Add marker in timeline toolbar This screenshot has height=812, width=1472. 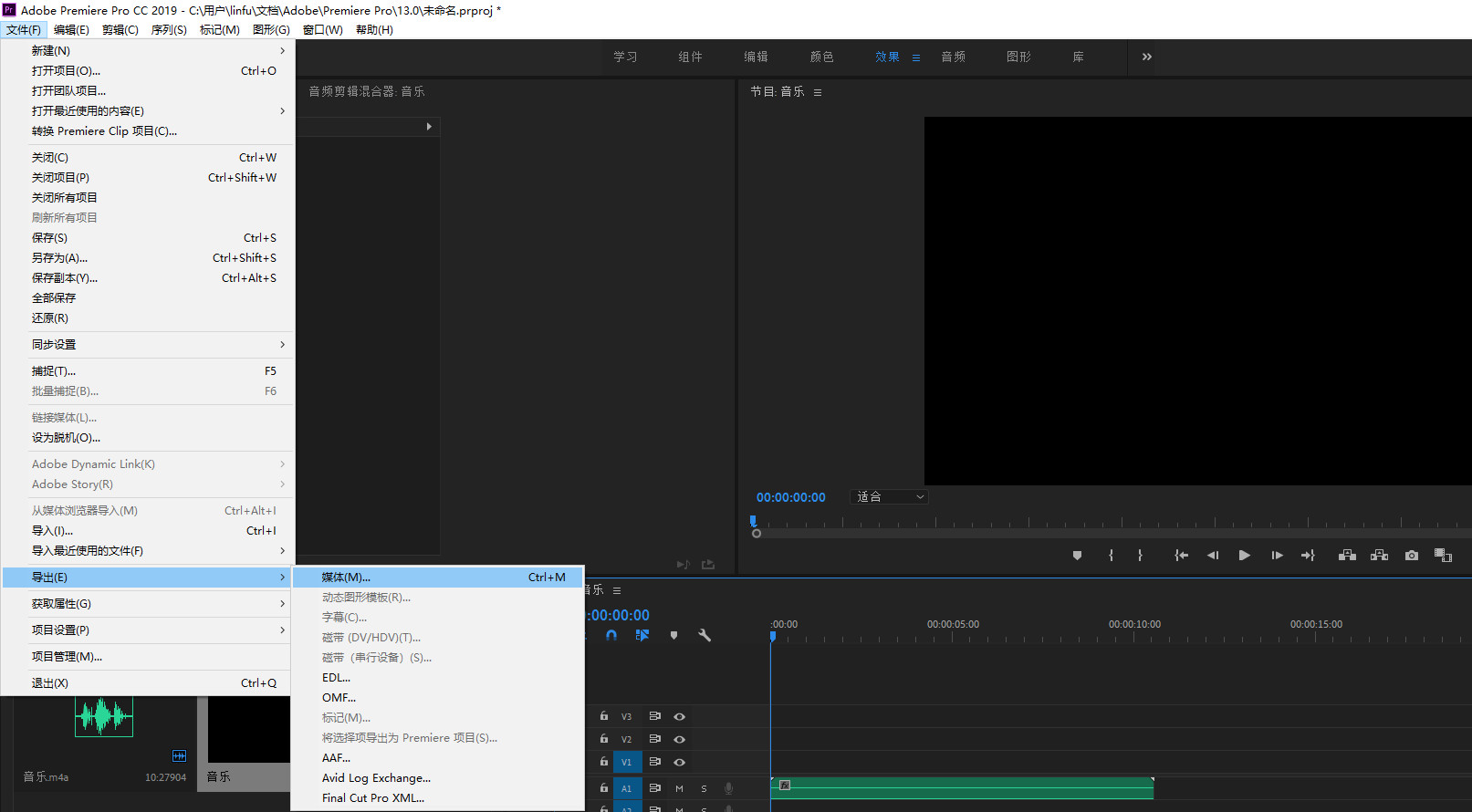click(673, 635)
